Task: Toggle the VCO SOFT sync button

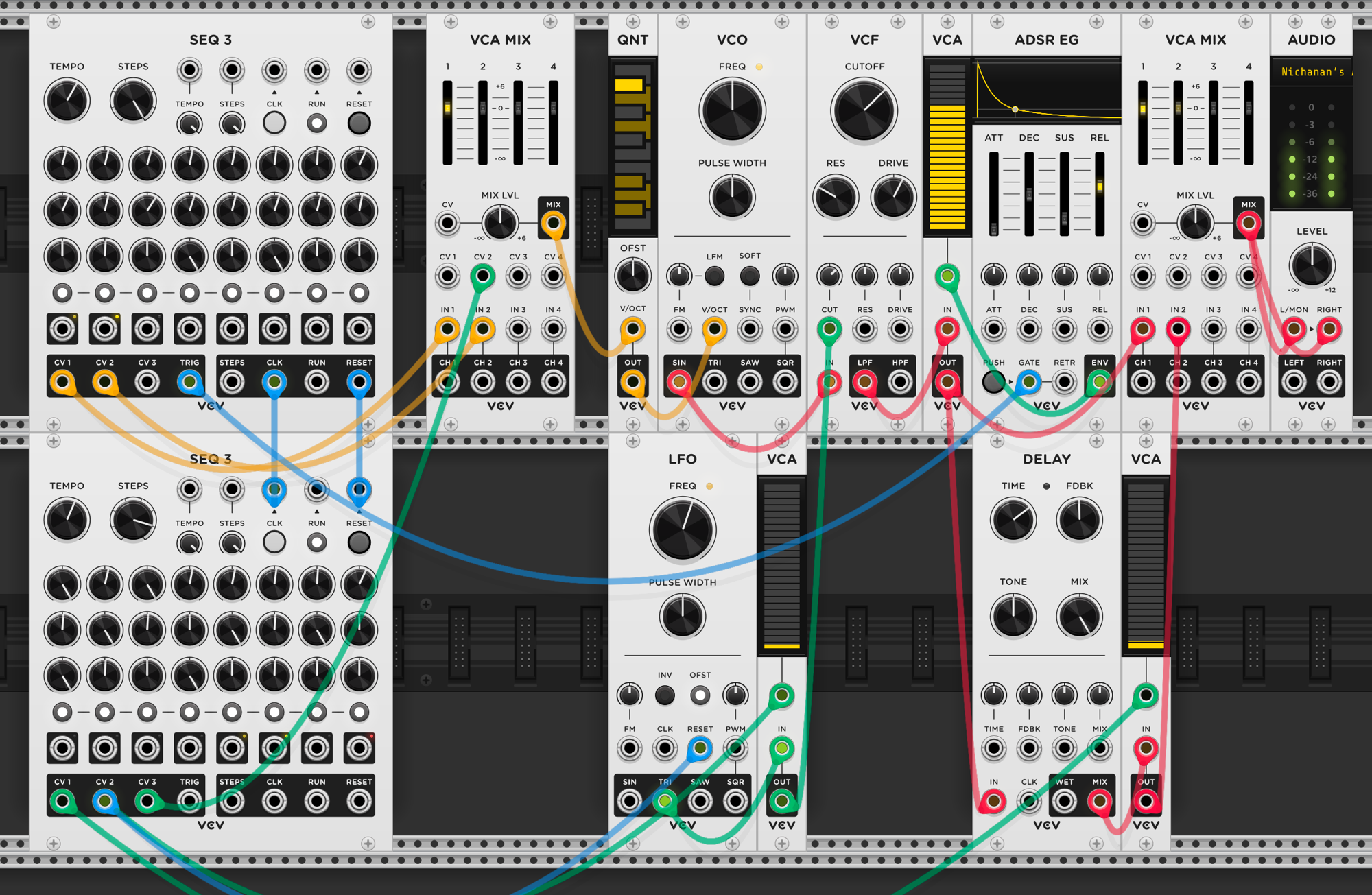Action: tap(750, 276)
